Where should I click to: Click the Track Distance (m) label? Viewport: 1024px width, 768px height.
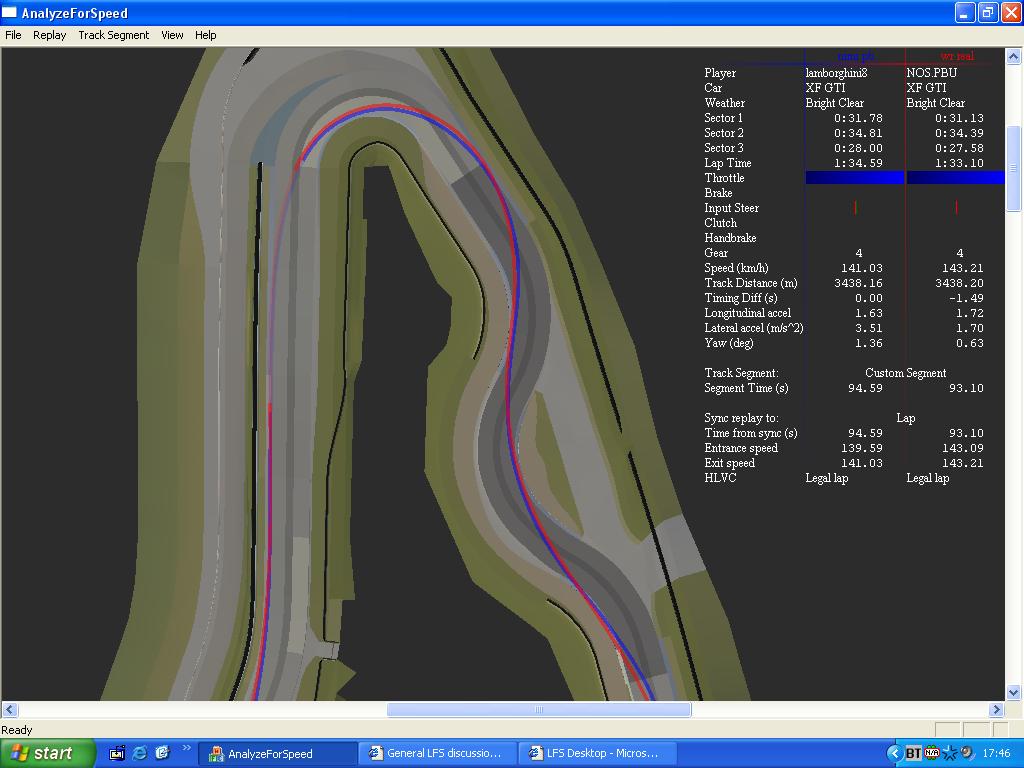point(750,283)
